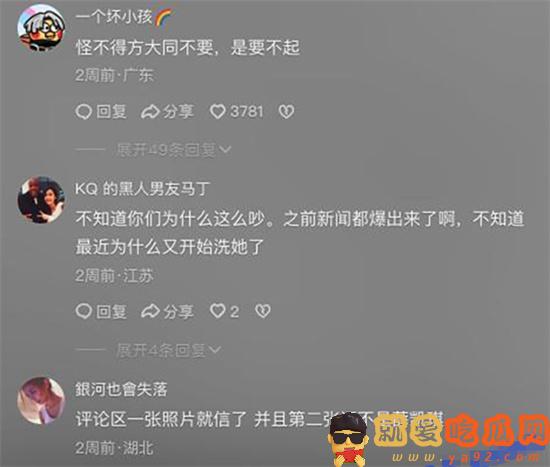Open the avatar of KQ 的黑人男友马丁
The width and height of the screenshot is (550, 467).
(x=41, y=199)
